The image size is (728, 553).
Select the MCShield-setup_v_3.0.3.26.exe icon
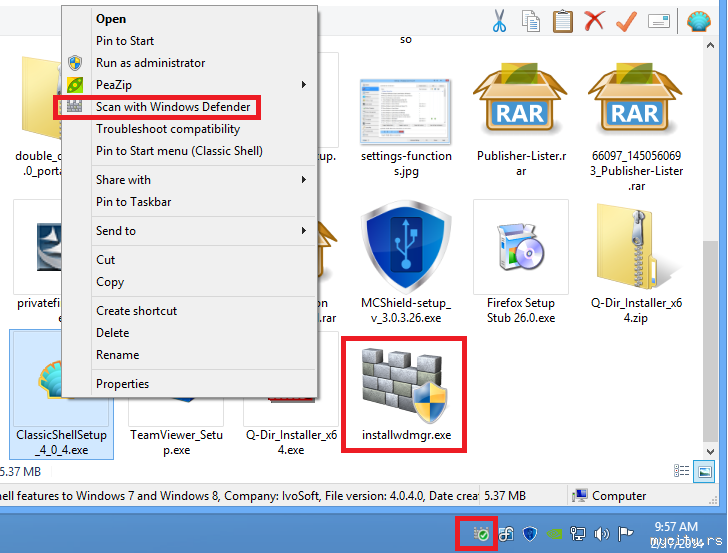406,247
